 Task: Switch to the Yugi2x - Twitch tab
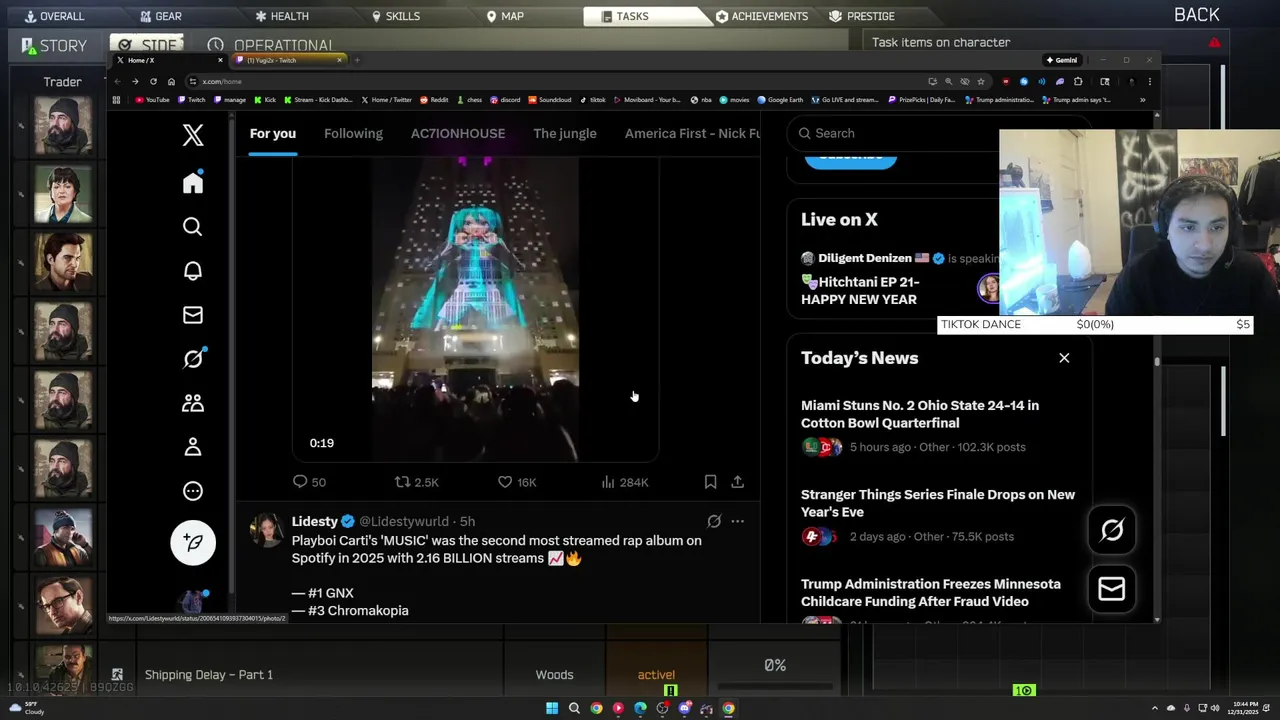pyautogui.click(x=288, y=60)
